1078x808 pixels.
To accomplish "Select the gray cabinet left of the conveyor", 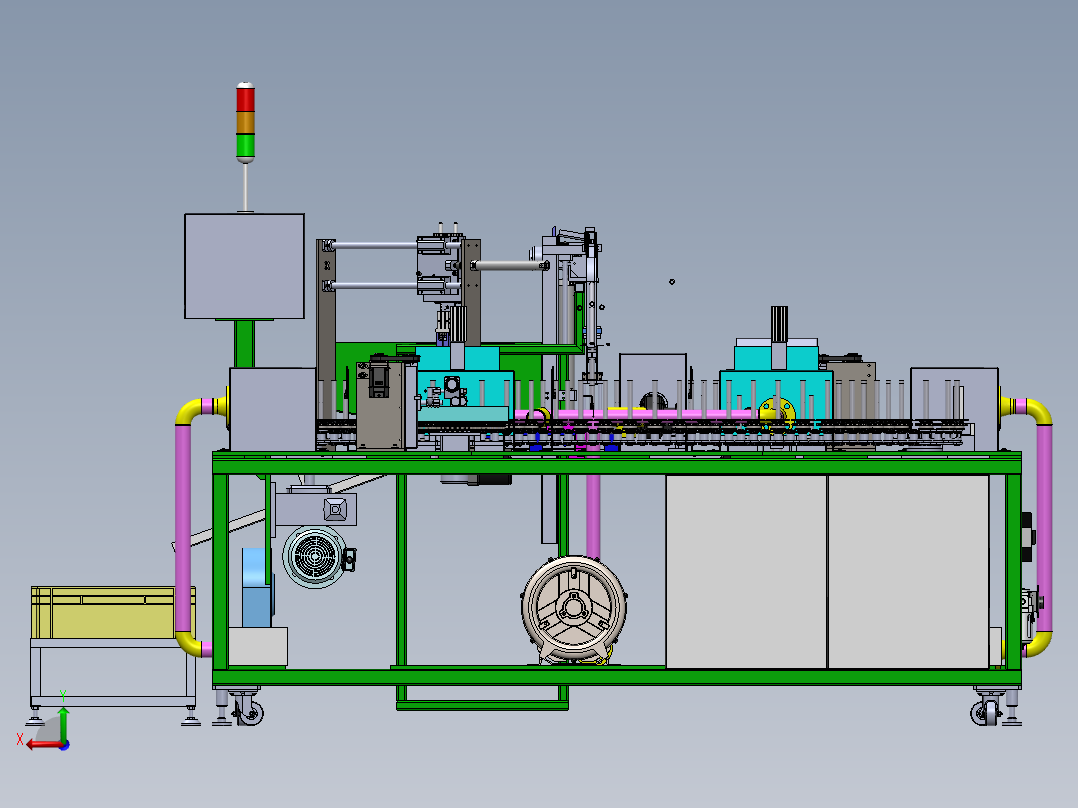I will pyautogui.click(x=272, y=410).
